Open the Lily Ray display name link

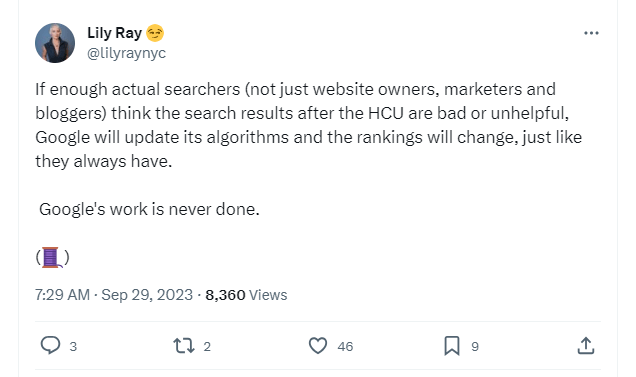click(x=114, y=33)
